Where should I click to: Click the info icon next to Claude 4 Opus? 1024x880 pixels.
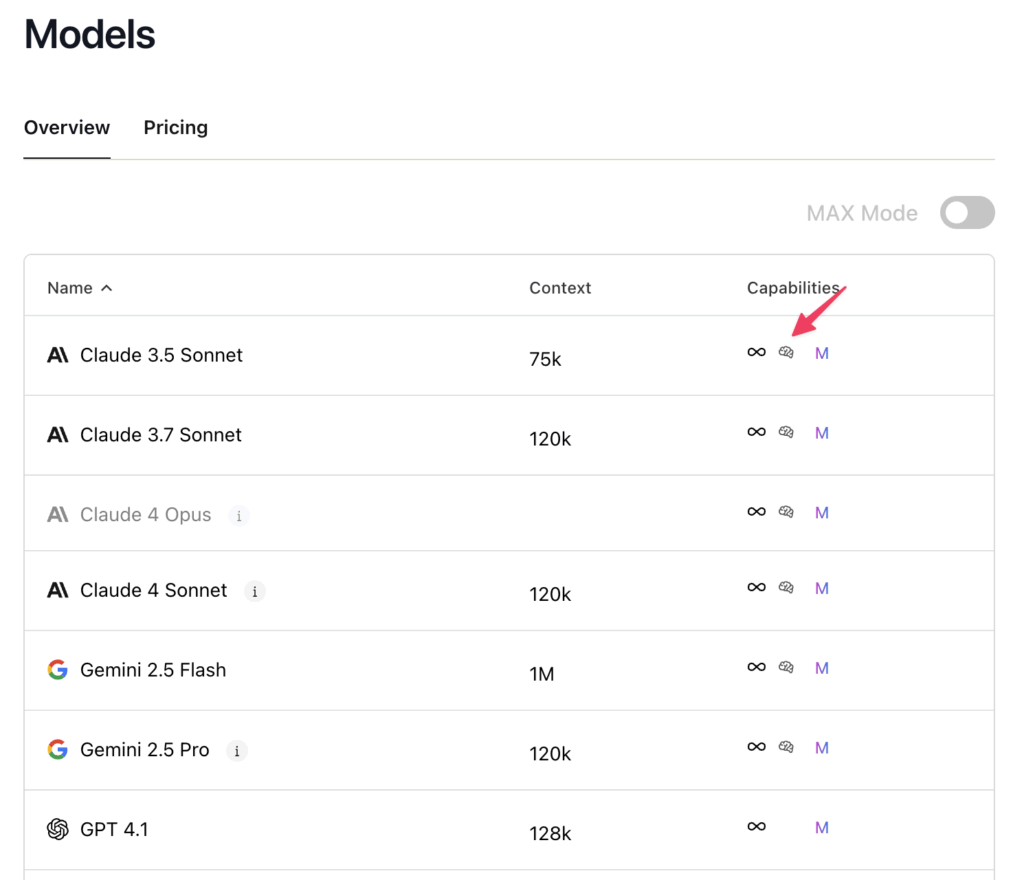(239, 516)
